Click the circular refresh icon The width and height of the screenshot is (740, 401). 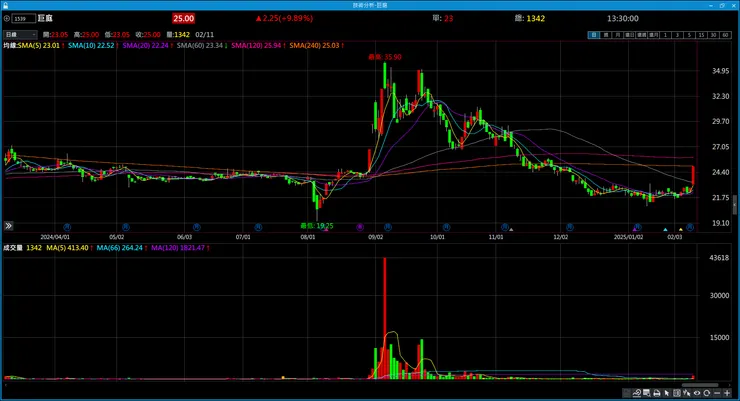pyautogui.click(x=706, y=393)
